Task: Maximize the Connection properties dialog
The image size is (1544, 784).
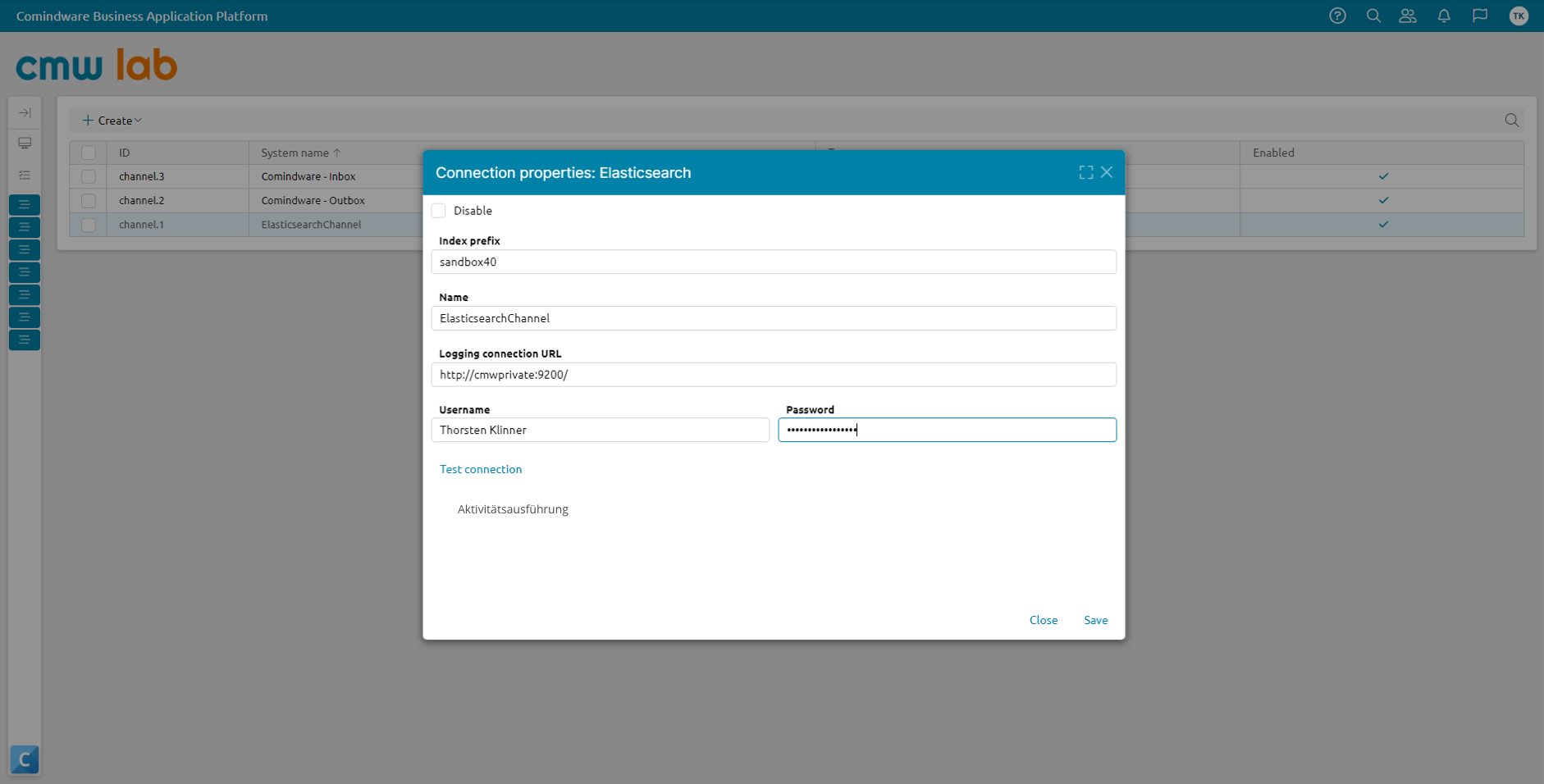Action: tap(1086, 172)
